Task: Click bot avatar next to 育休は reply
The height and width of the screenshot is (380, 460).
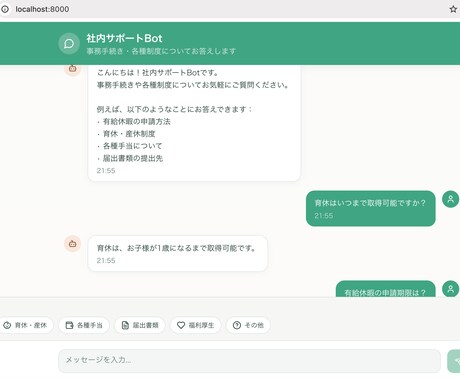Action: click(72, 244)
